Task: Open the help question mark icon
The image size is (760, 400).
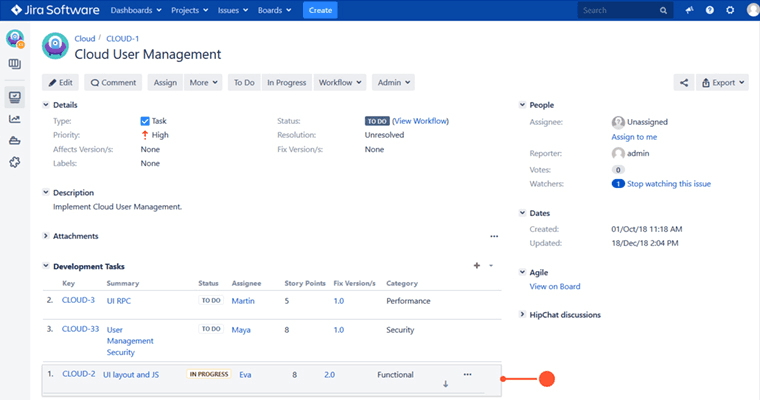Action: pos(710,10)
